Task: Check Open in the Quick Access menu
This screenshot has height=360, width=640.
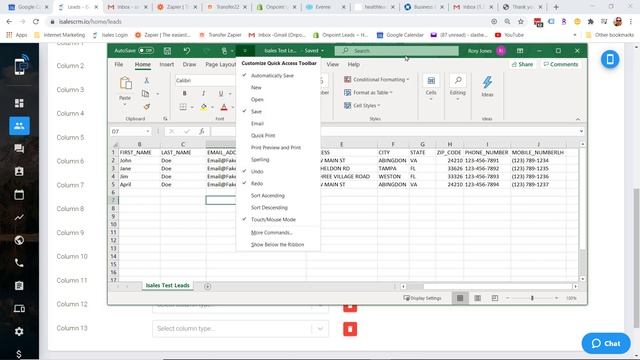Action: 257,99
